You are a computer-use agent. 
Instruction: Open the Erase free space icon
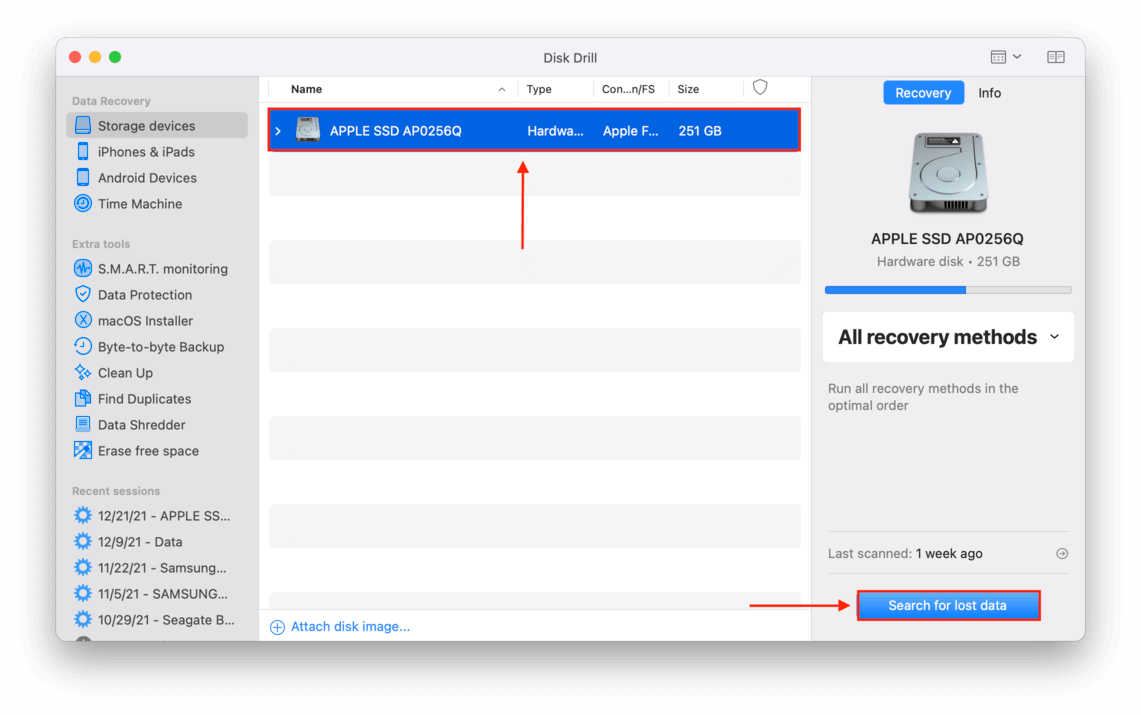(83, 450)
